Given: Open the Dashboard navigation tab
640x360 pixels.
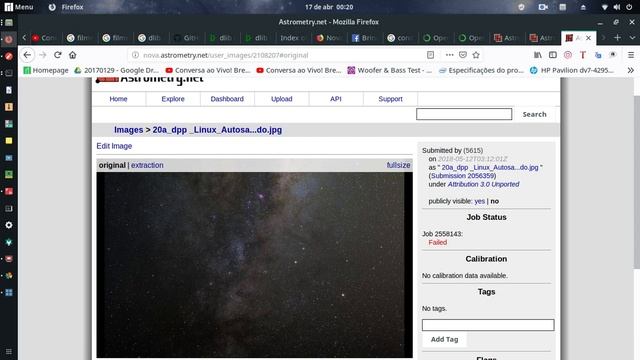Looking at the screenshot, I should (x=227, y=99).
